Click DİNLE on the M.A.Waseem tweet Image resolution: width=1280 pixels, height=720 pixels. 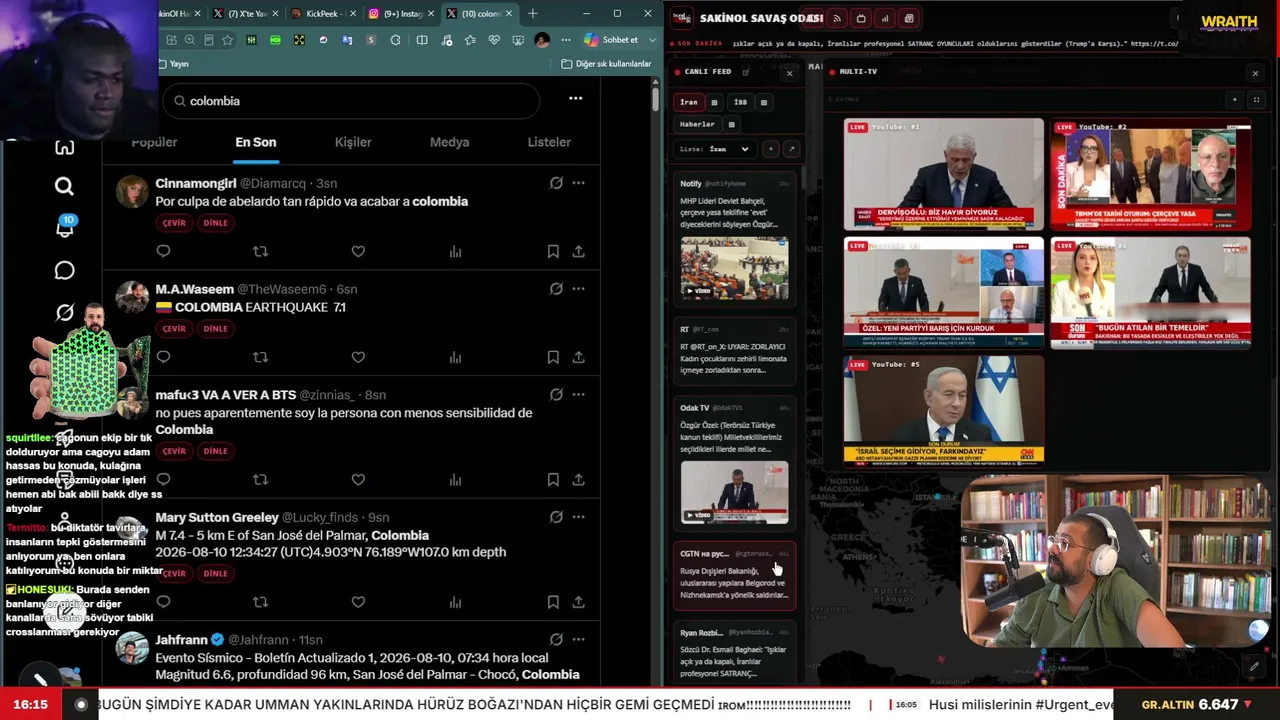coord(216,329)
